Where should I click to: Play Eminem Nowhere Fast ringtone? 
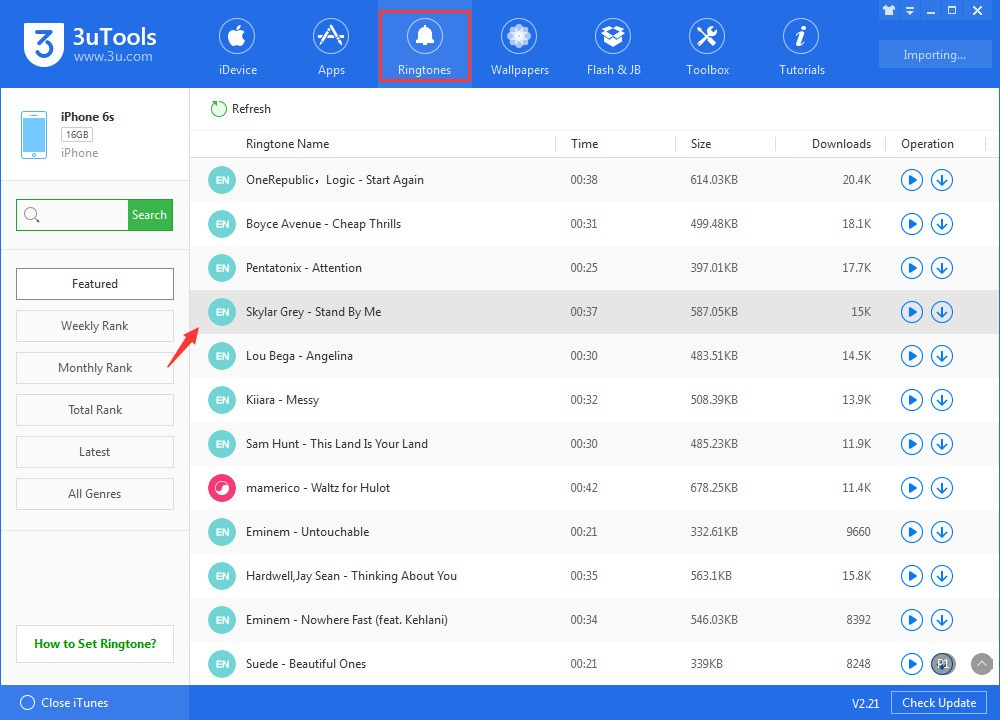911,620
